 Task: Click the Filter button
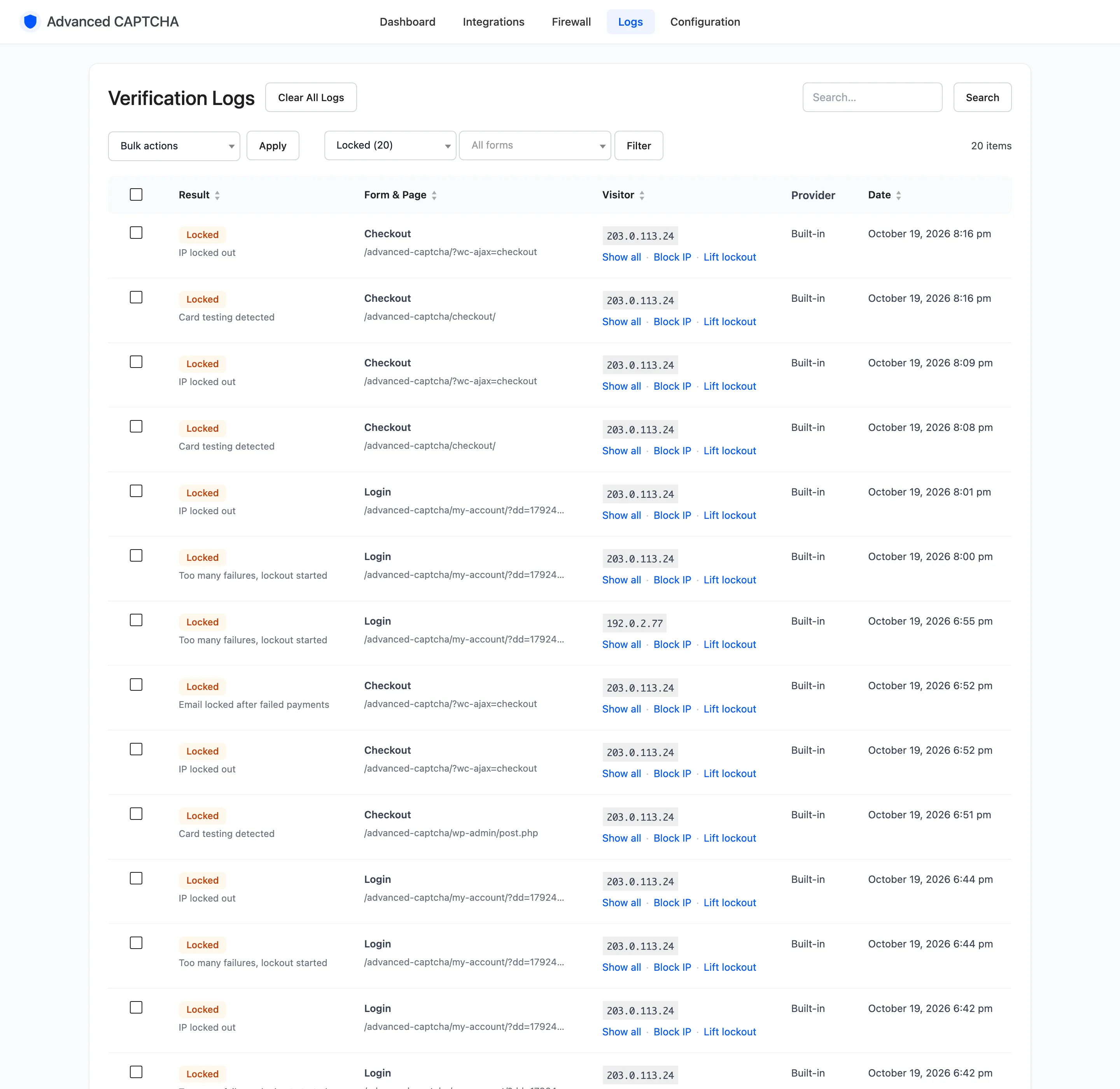pos(639,146)
